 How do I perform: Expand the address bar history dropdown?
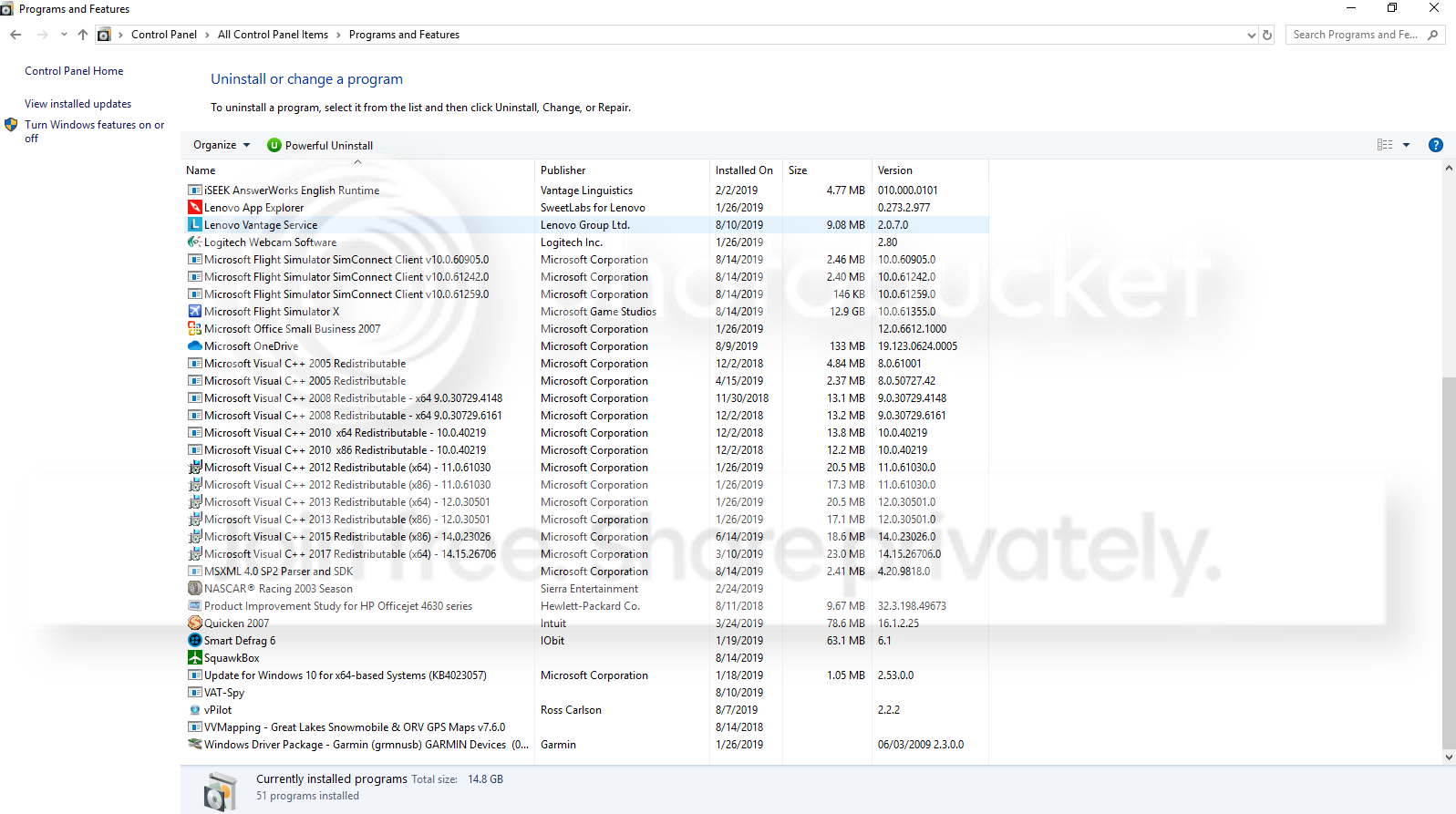tap(1251, 35)
